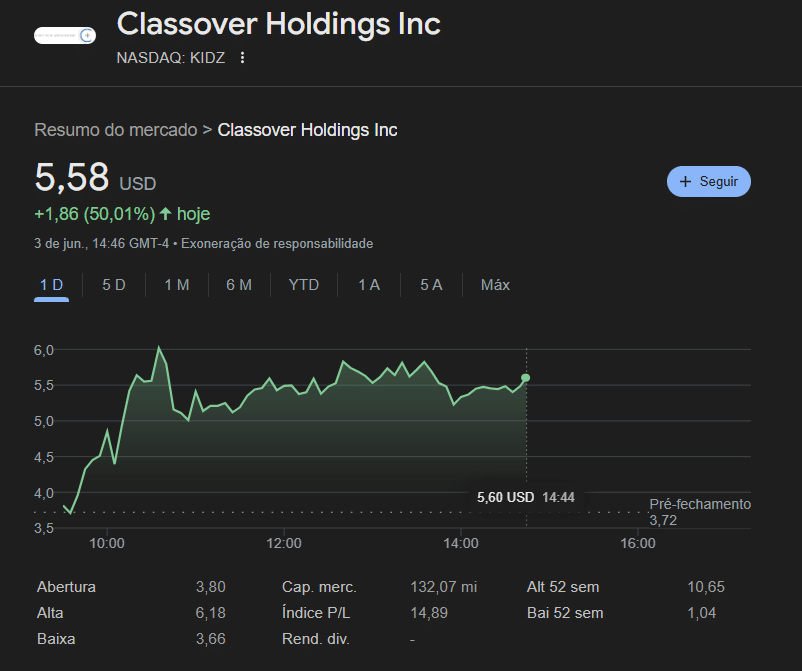Switch to the 5 A range tab
This screenshot has height=671, width=802.
coord(431,285)
